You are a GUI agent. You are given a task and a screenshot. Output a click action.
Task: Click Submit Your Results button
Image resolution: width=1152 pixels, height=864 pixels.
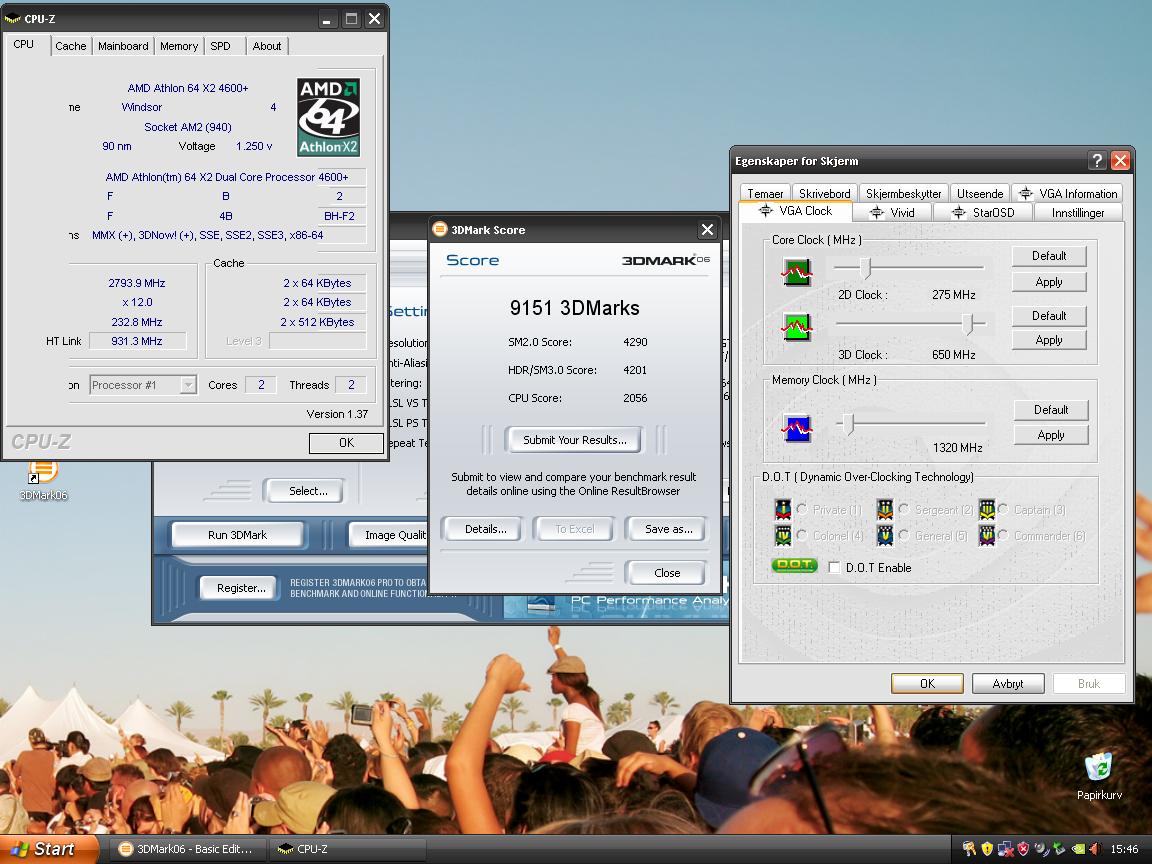click(575, 439)
